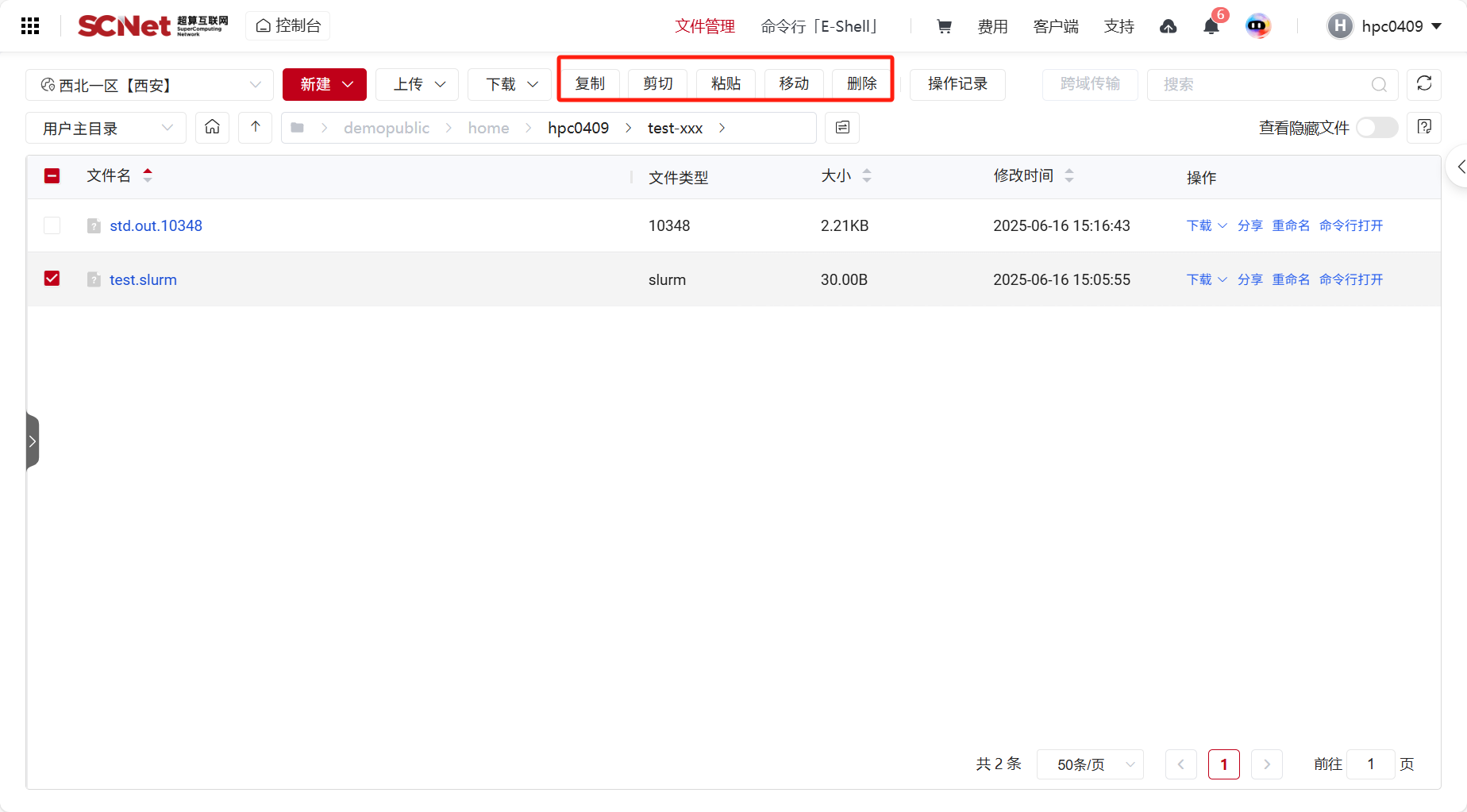This screenshot has width=1467, height=812.
Task: Click the shopping cart icon
Action: 944,26
